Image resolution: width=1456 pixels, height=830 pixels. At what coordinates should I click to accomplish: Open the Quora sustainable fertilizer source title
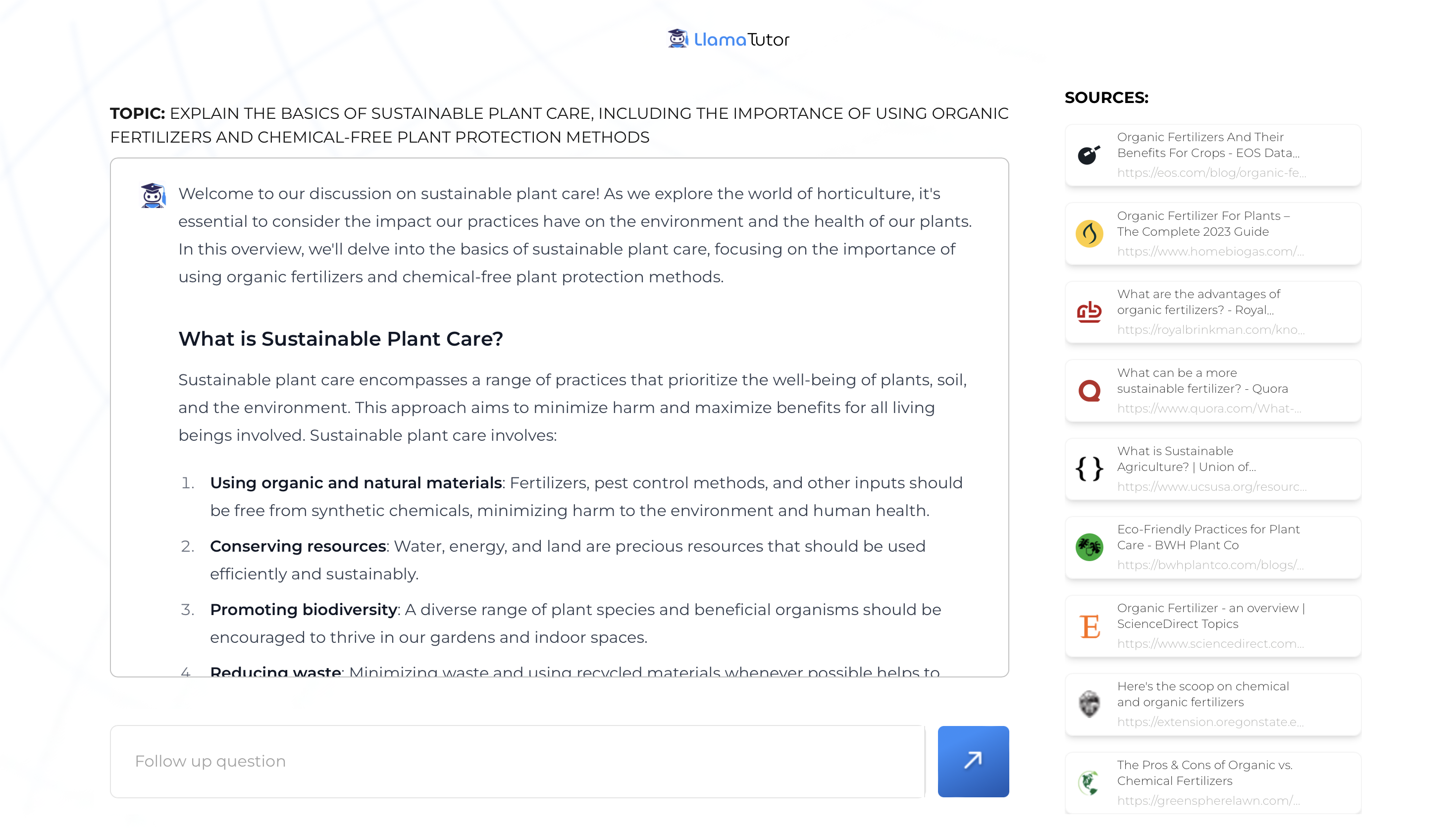coord(1202,380)
